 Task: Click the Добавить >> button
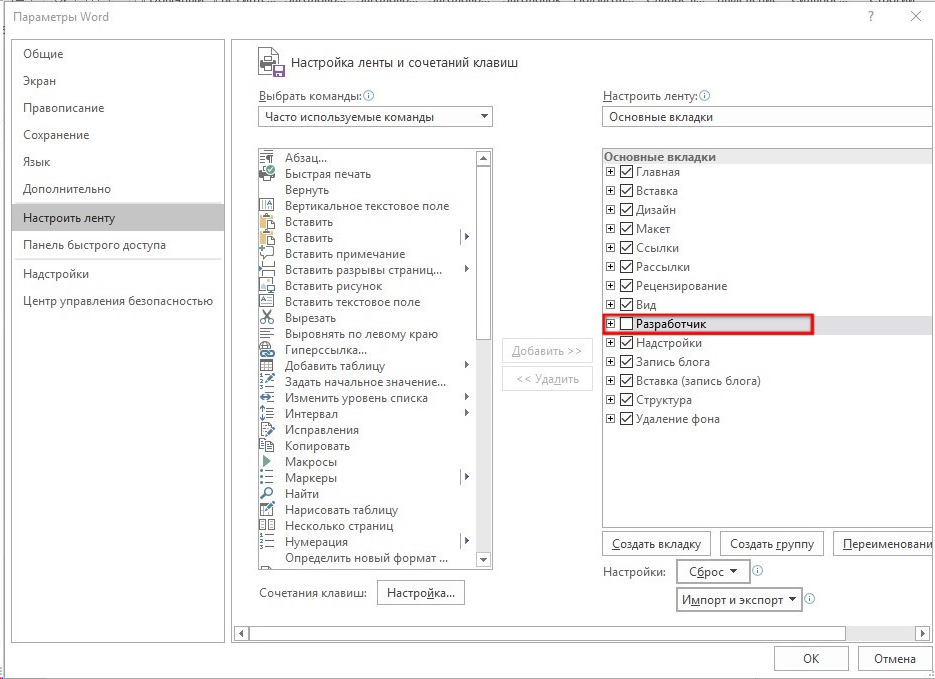tap(547, 351)
